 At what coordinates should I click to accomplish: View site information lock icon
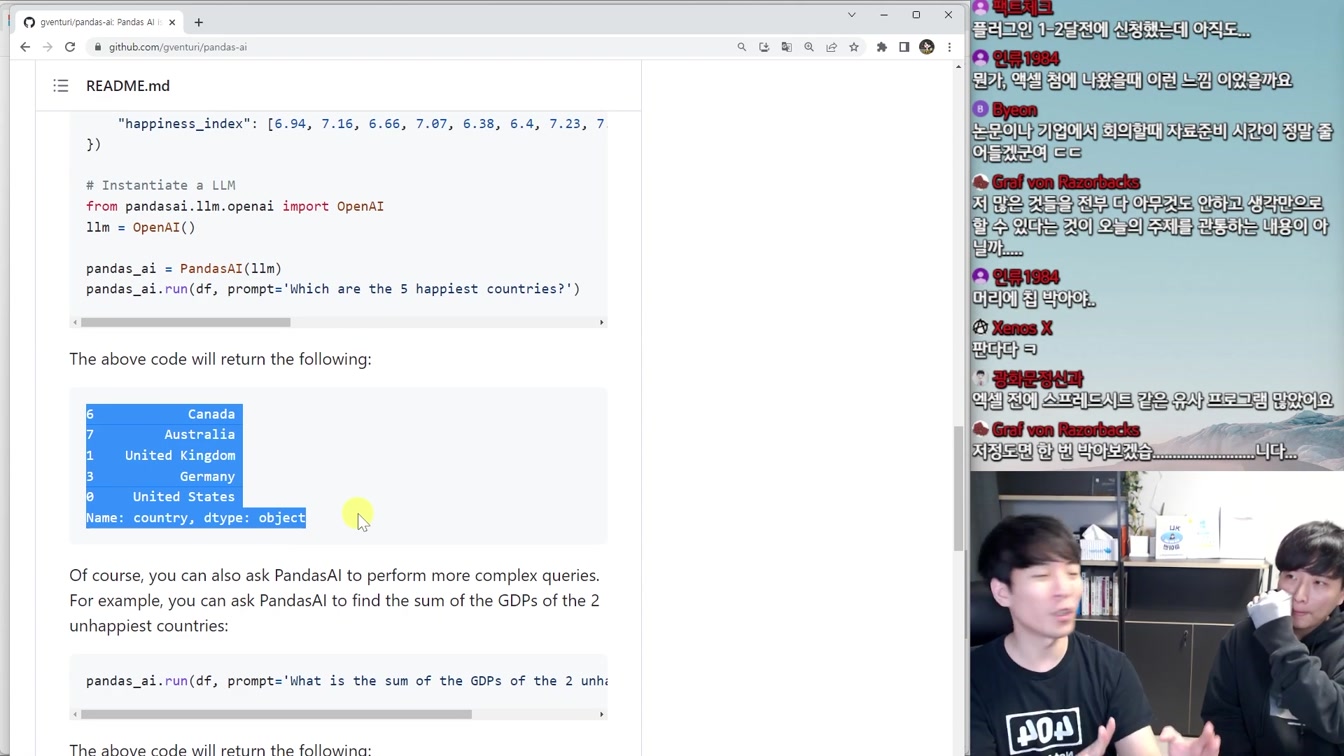(98, 47)
